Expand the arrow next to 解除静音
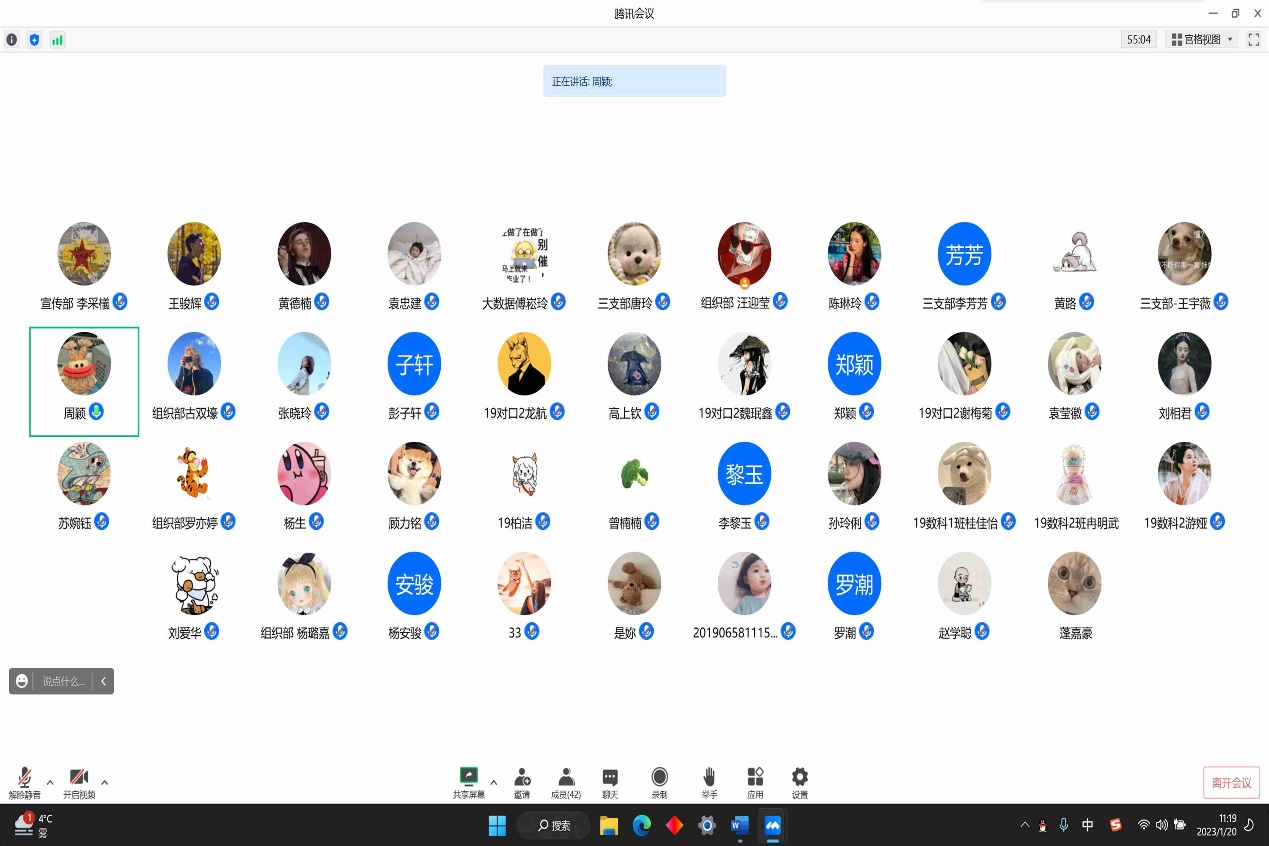1269x846 pixels. (x=50, y=782)
